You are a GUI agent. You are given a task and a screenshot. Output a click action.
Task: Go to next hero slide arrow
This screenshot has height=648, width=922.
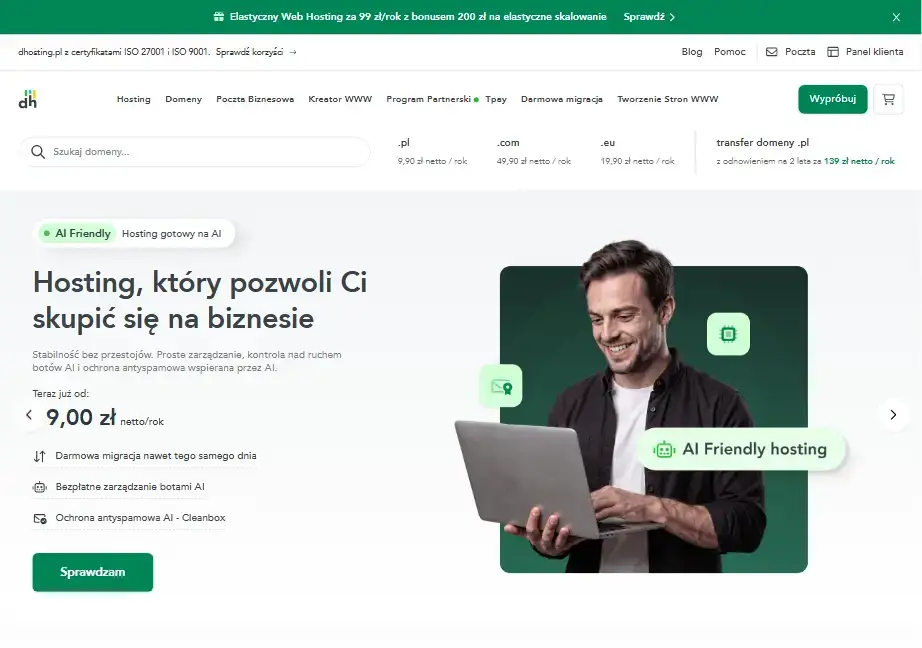[x=893, y=415]
